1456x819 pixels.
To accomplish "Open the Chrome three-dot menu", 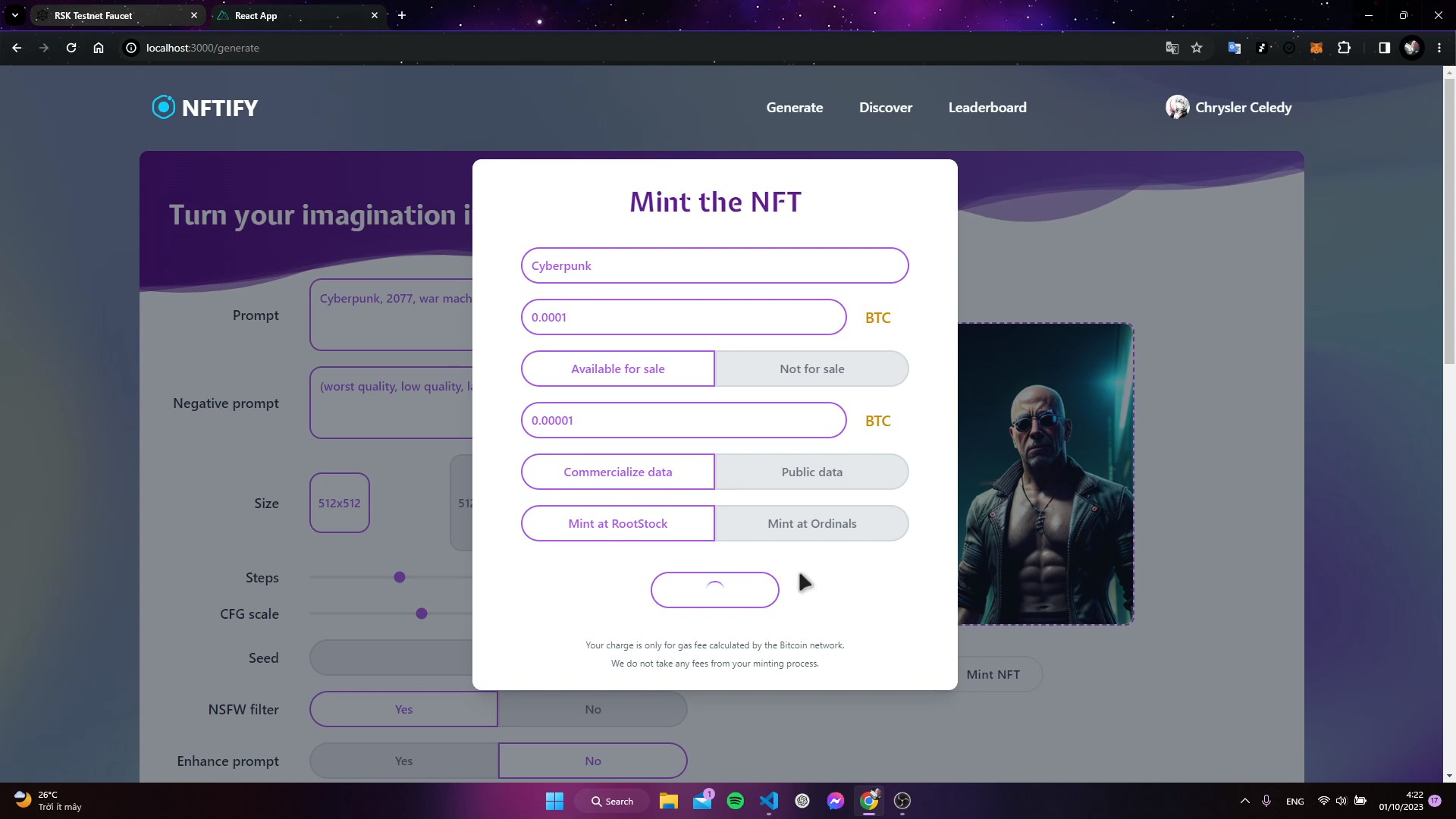I will pos(1439,48).
